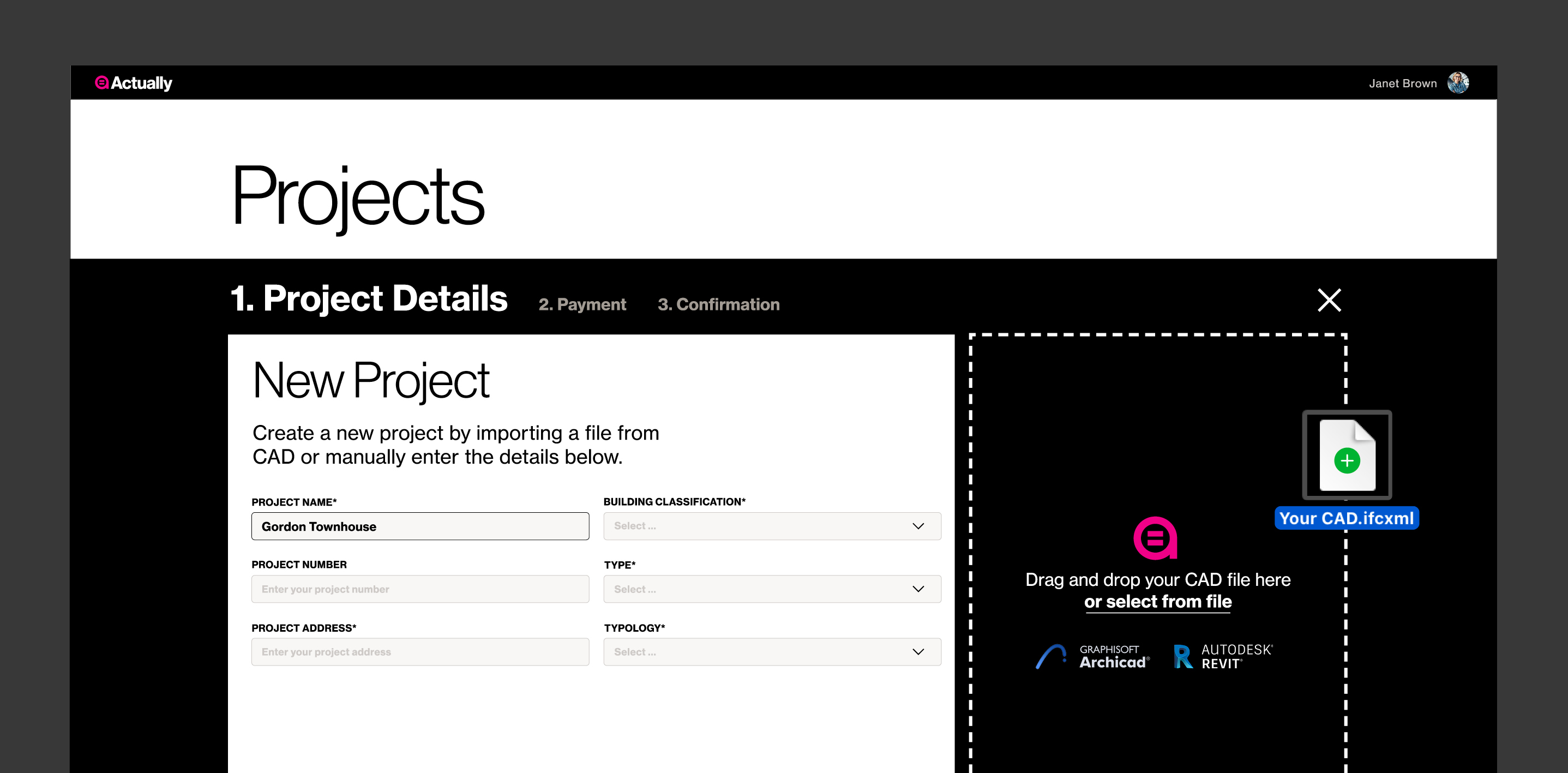Viewport: 1568px width, 773px height.
Task: Click the Actually logo in header
Action: [x=134, y=83]
